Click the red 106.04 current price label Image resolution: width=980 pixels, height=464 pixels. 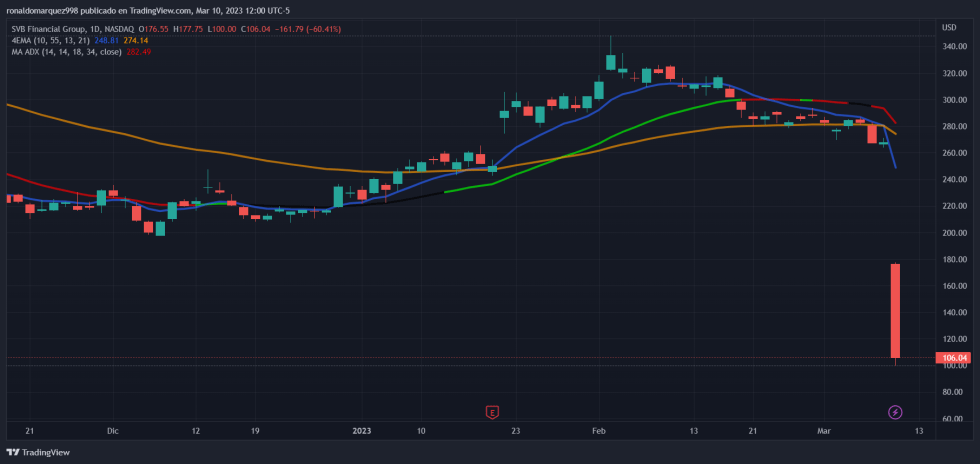pos(954,358)
